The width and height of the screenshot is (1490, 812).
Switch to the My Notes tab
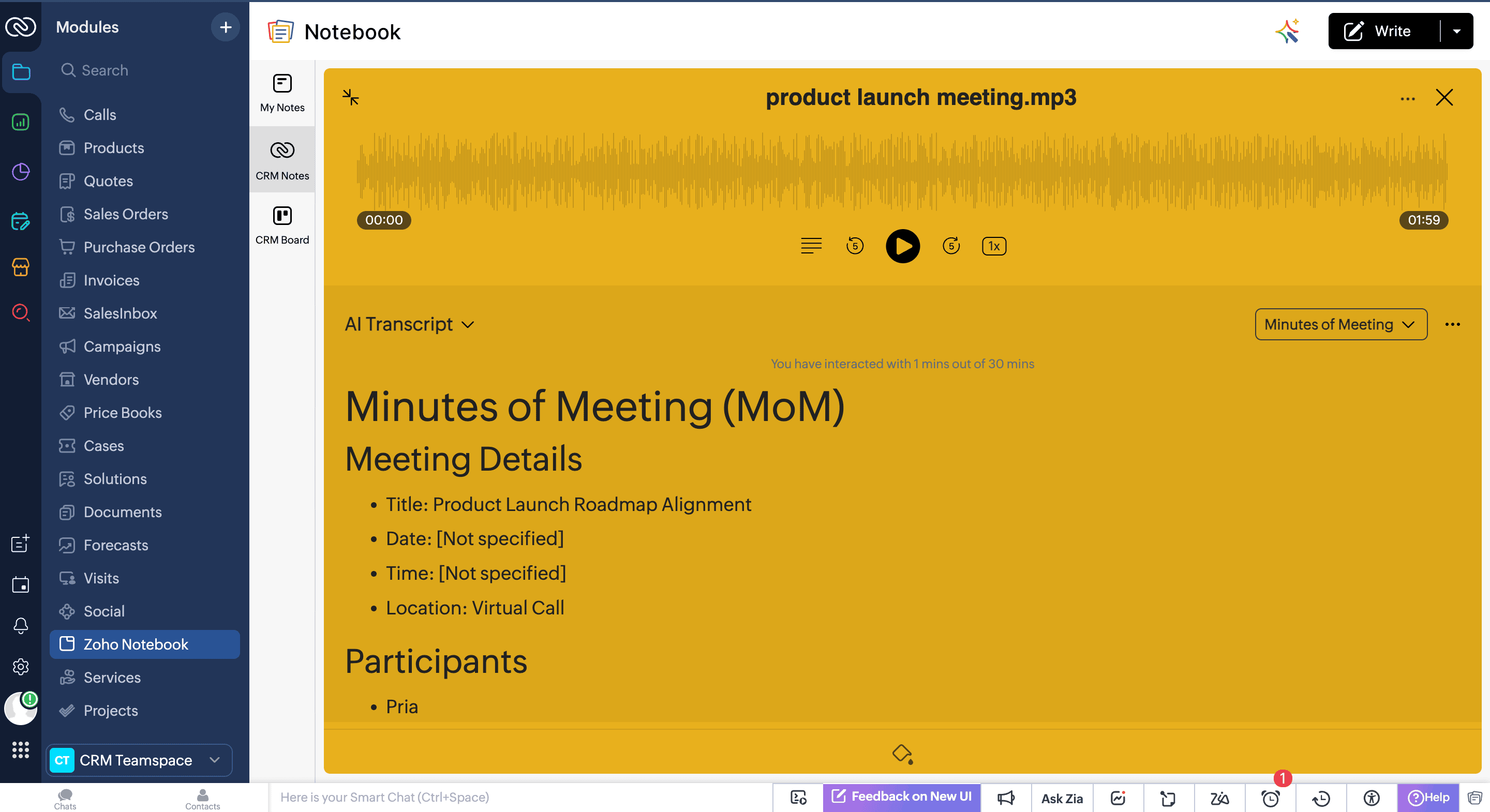pyautogui.click(x=282, y=93)
